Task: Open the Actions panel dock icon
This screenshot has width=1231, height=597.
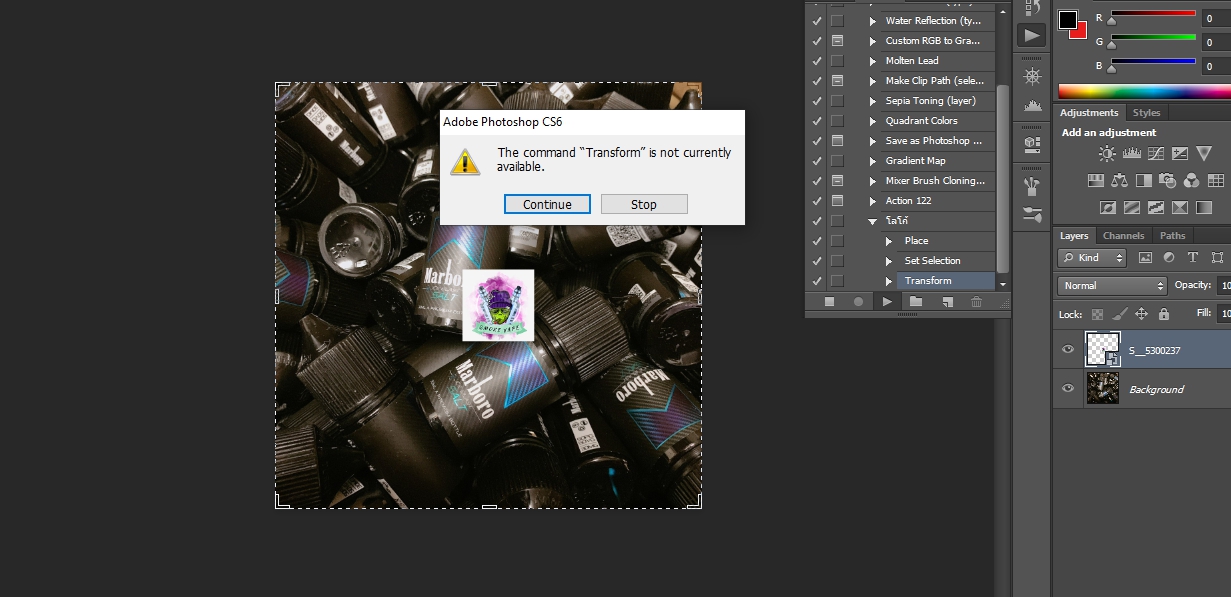Action: point(1032,35)
